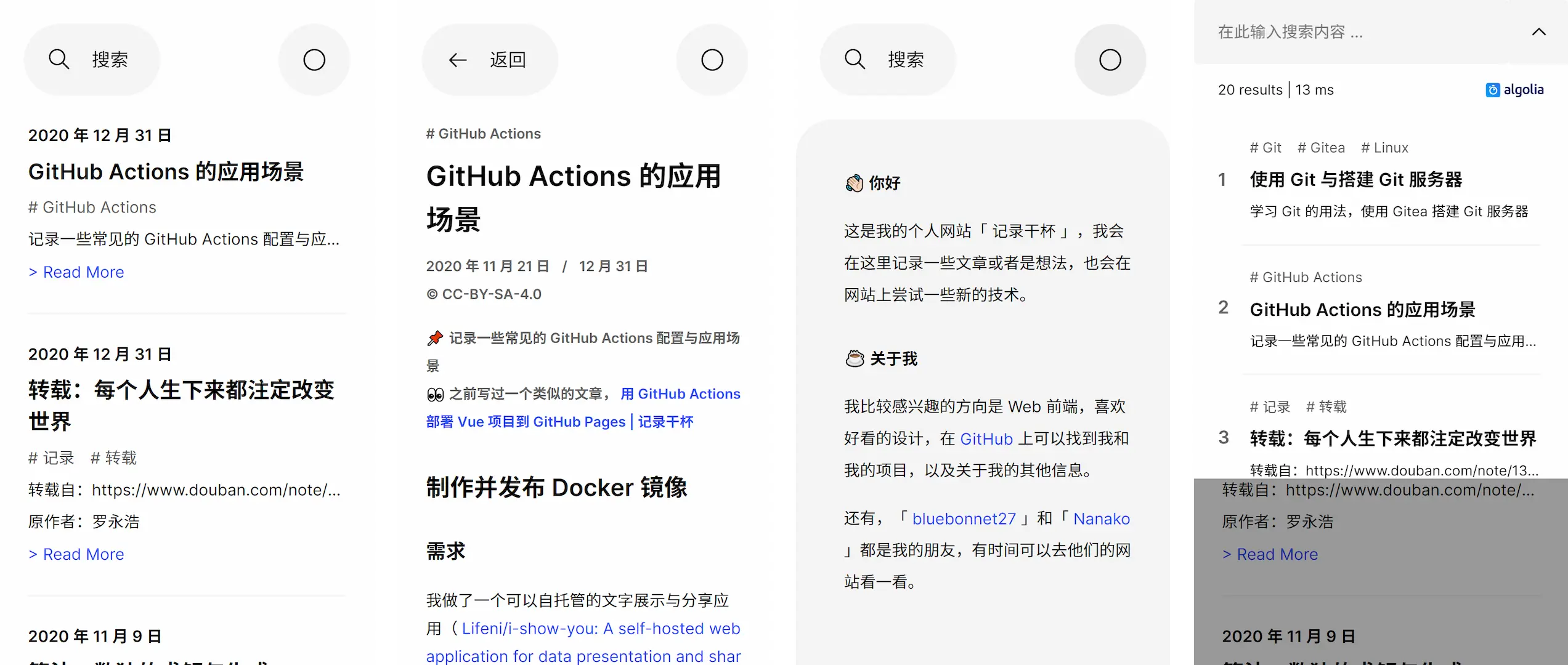Collapse the search panel with the chevron
Screen dimensions: 1568x665
tap(1538, 32)
